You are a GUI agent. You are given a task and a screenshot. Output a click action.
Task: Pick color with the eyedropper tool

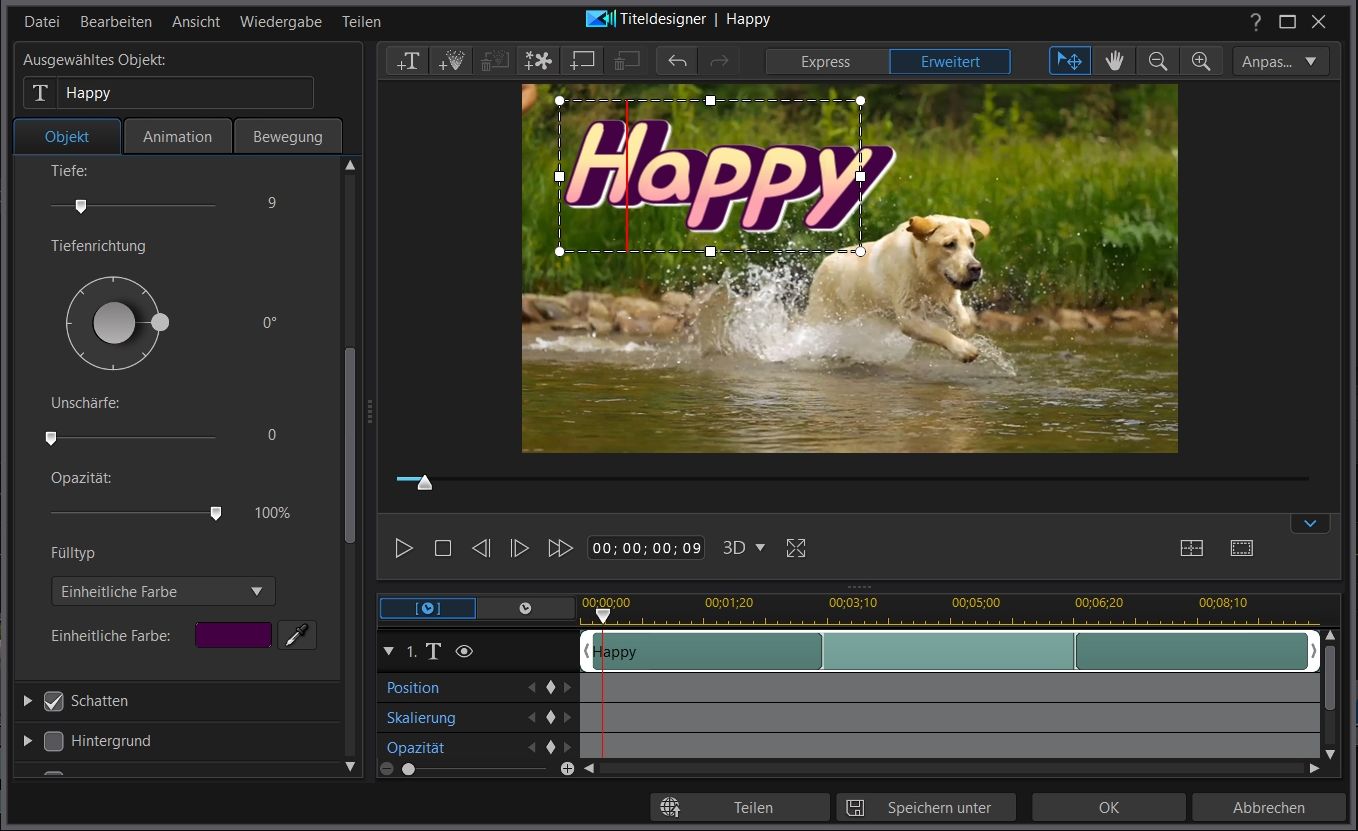click(x=297, y=635)
